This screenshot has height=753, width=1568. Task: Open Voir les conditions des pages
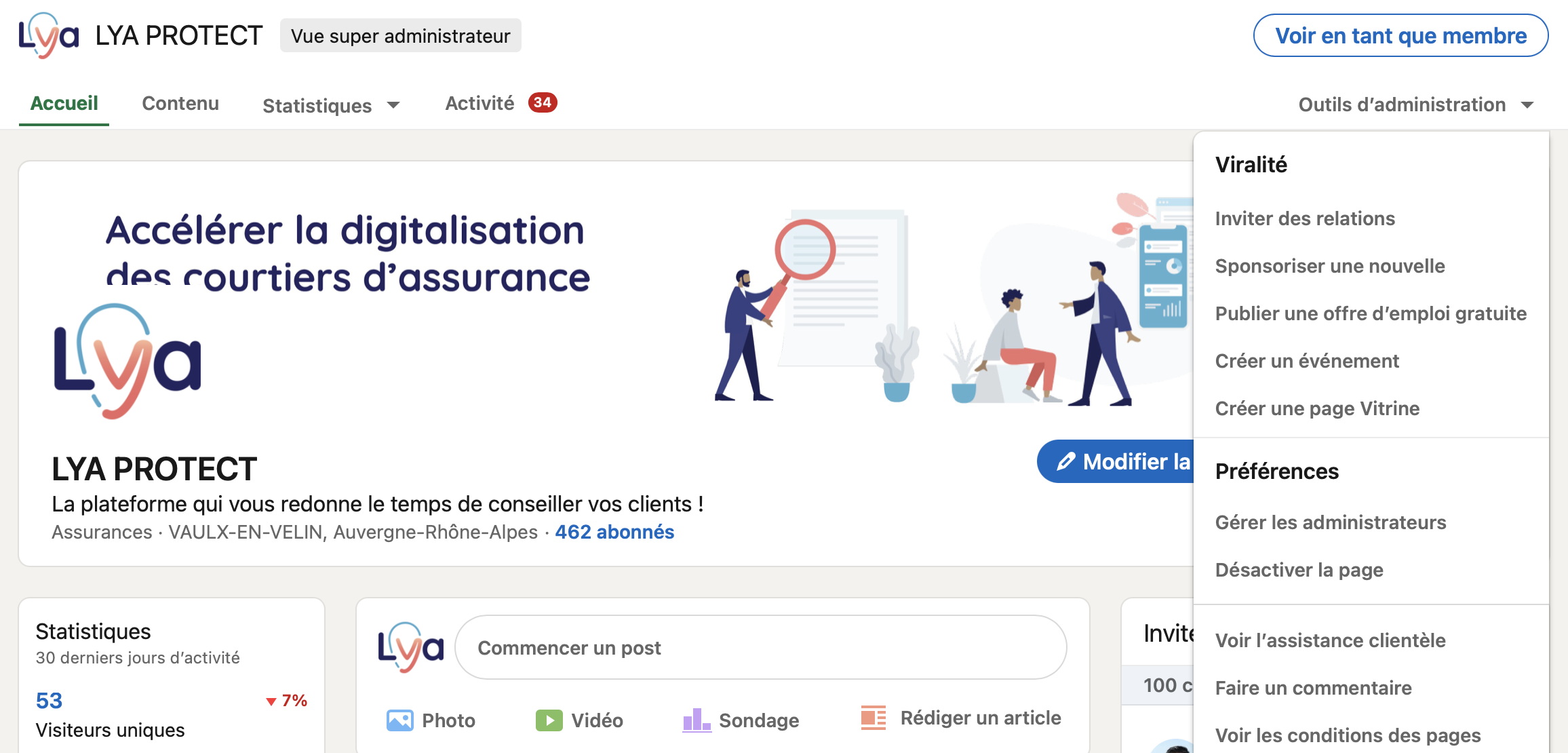tap(1348, 735)
